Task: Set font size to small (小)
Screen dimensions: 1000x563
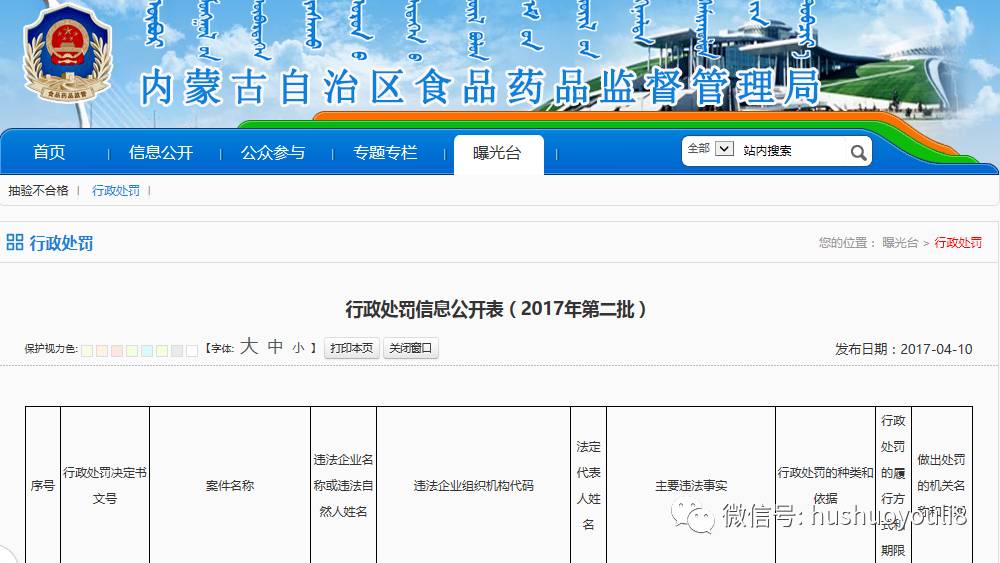Action: tap(298, 348)
